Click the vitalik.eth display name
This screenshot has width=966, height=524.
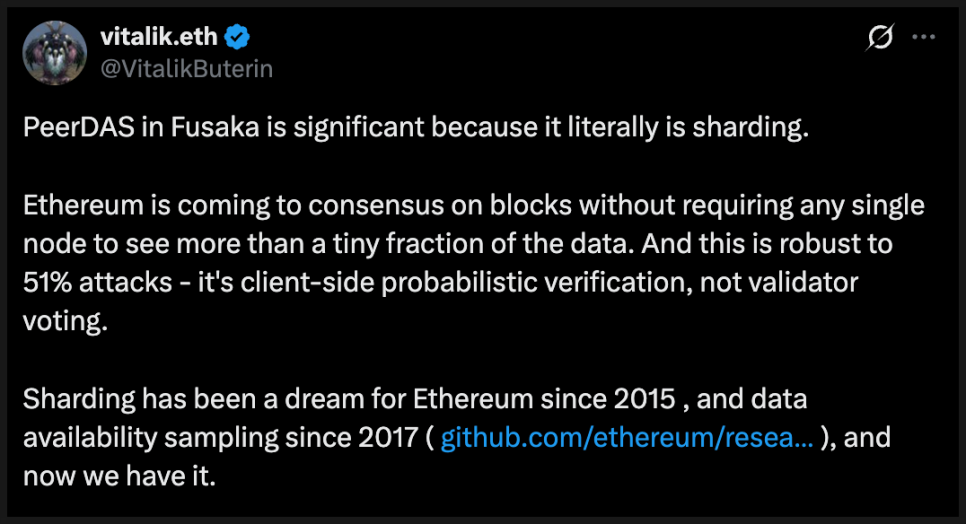[x=160, y=38]
